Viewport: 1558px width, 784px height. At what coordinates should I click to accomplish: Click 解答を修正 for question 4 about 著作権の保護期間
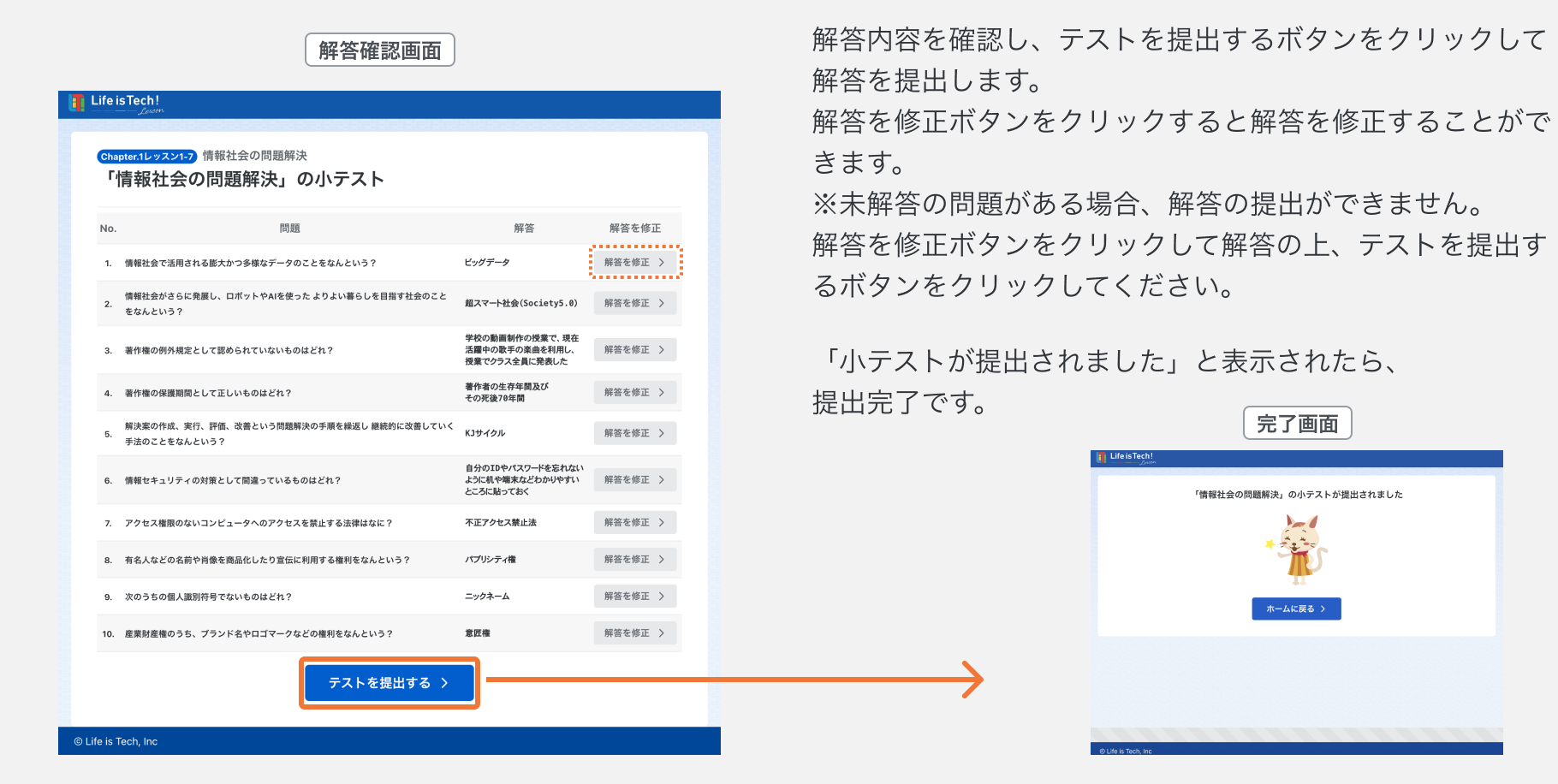(x=635, y=393)
